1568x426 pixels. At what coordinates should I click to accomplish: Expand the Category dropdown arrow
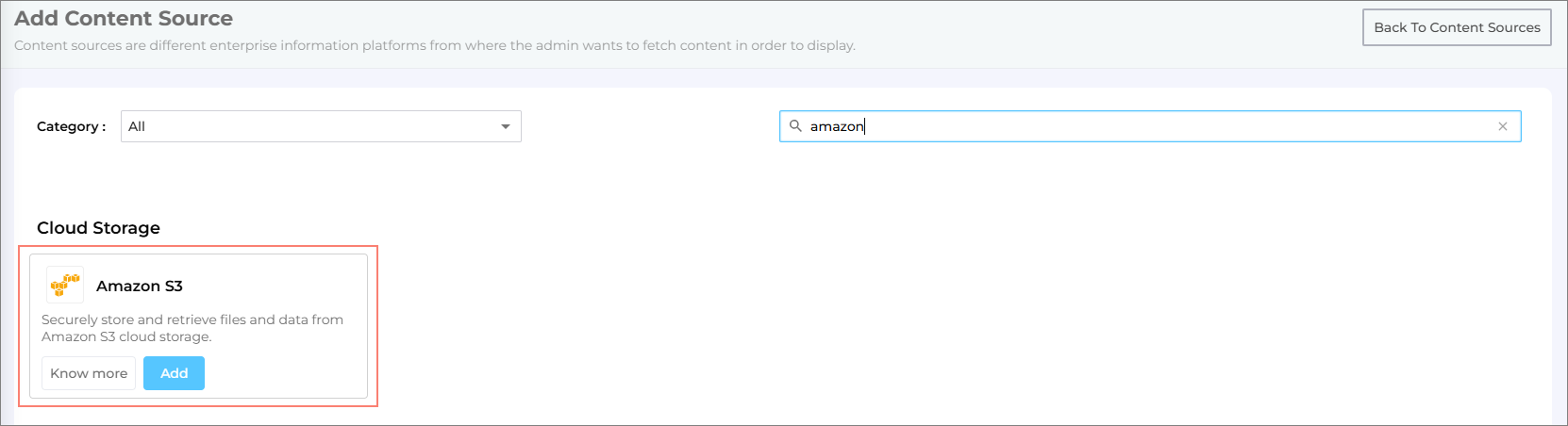click(x=506, y=126)
